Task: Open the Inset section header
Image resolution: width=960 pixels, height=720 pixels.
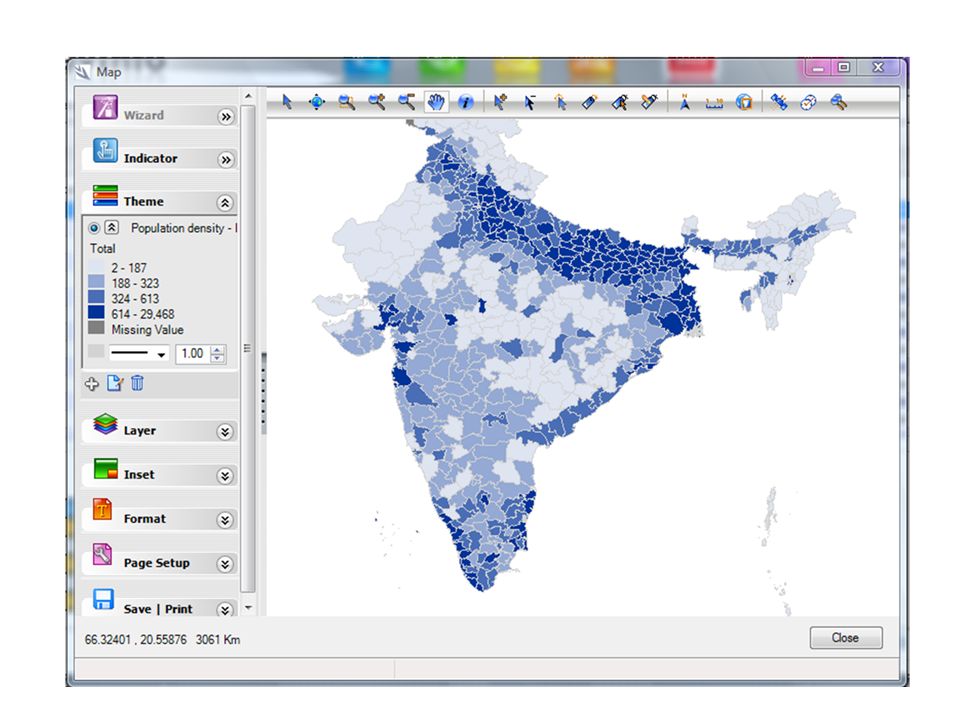Action: click(x=159, y=474)
